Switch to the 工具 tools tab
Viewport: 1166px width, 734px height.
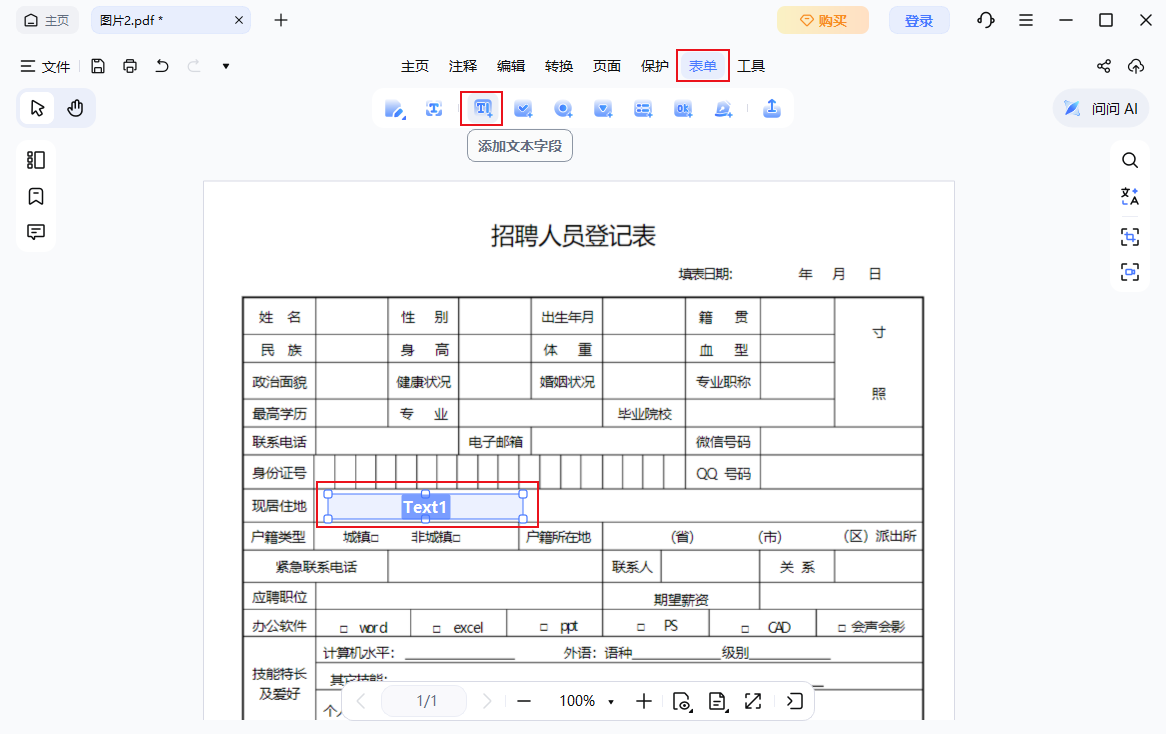(751, 66)
